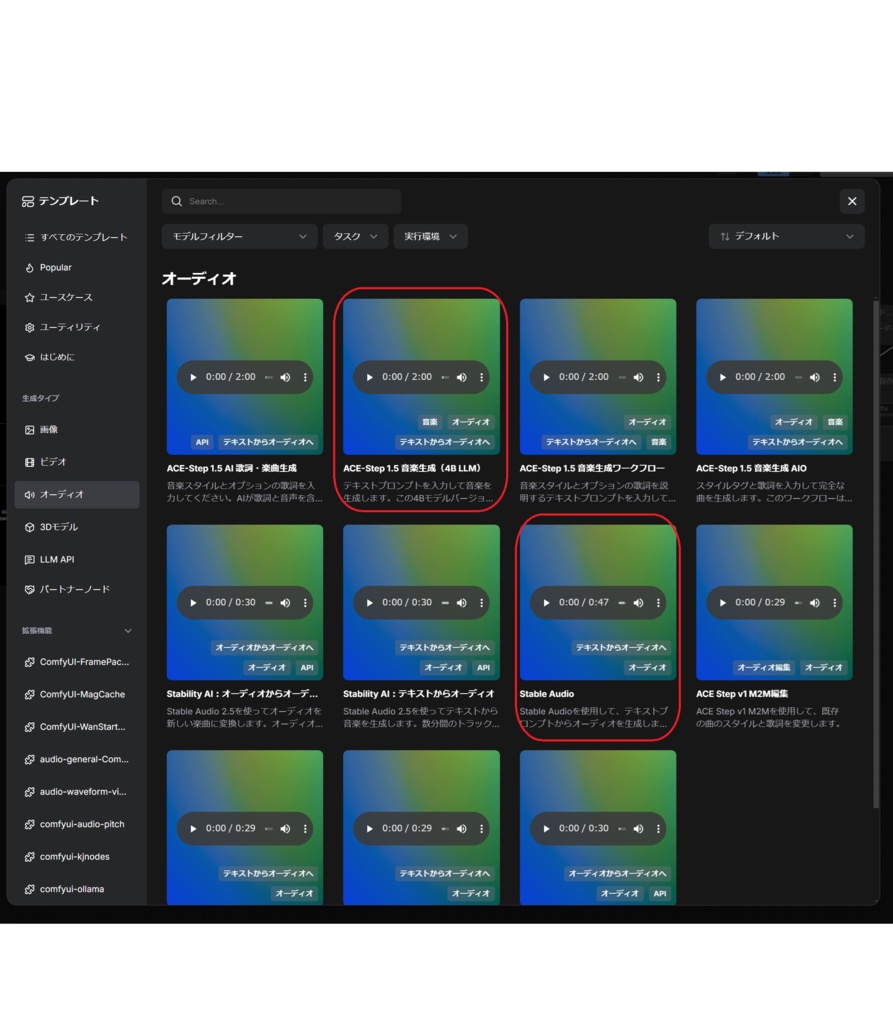The width and height of the screenshot is (893, 1024).
Task: Mute the Stable Audio preview player
Action: click(x=637, y=603)
